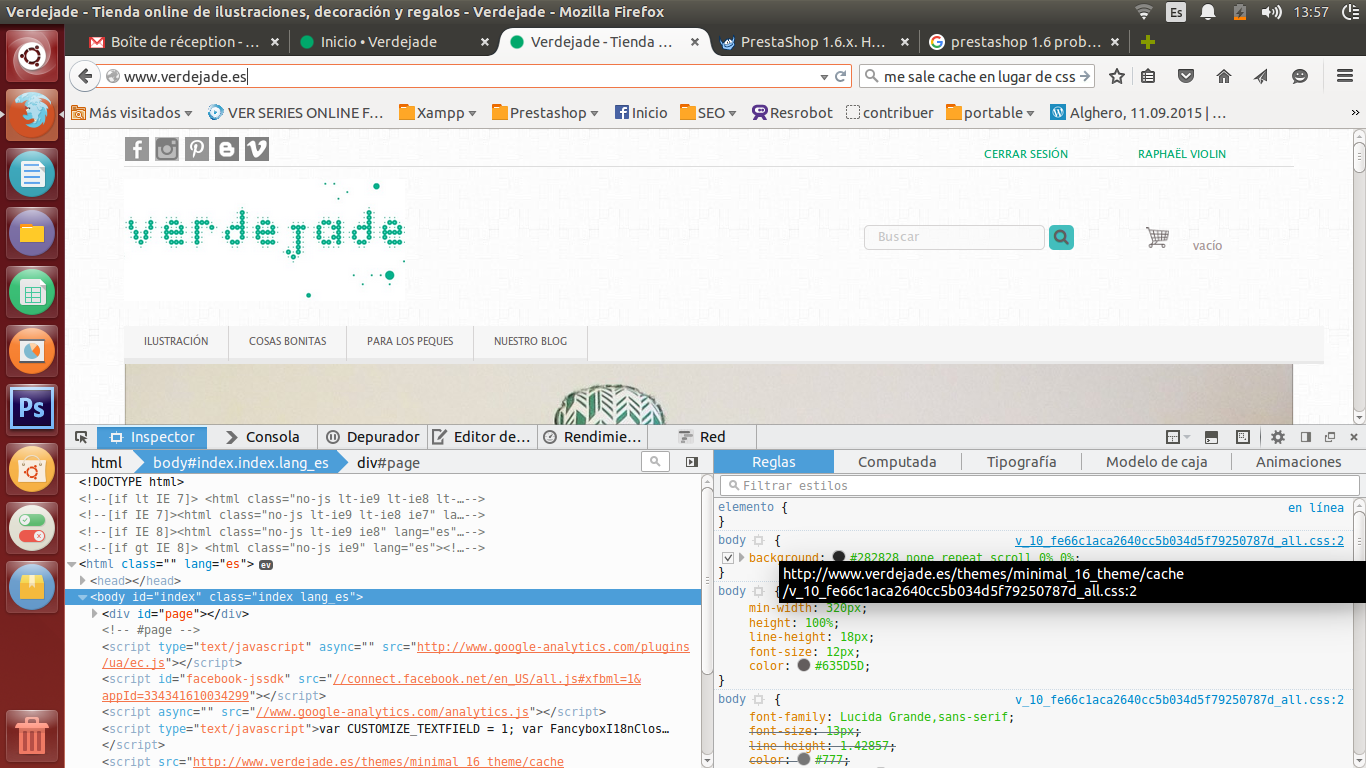Screen dimensions: 1366x768
Task: Click the Pinterest icon on the website
Action: [197, 149]
